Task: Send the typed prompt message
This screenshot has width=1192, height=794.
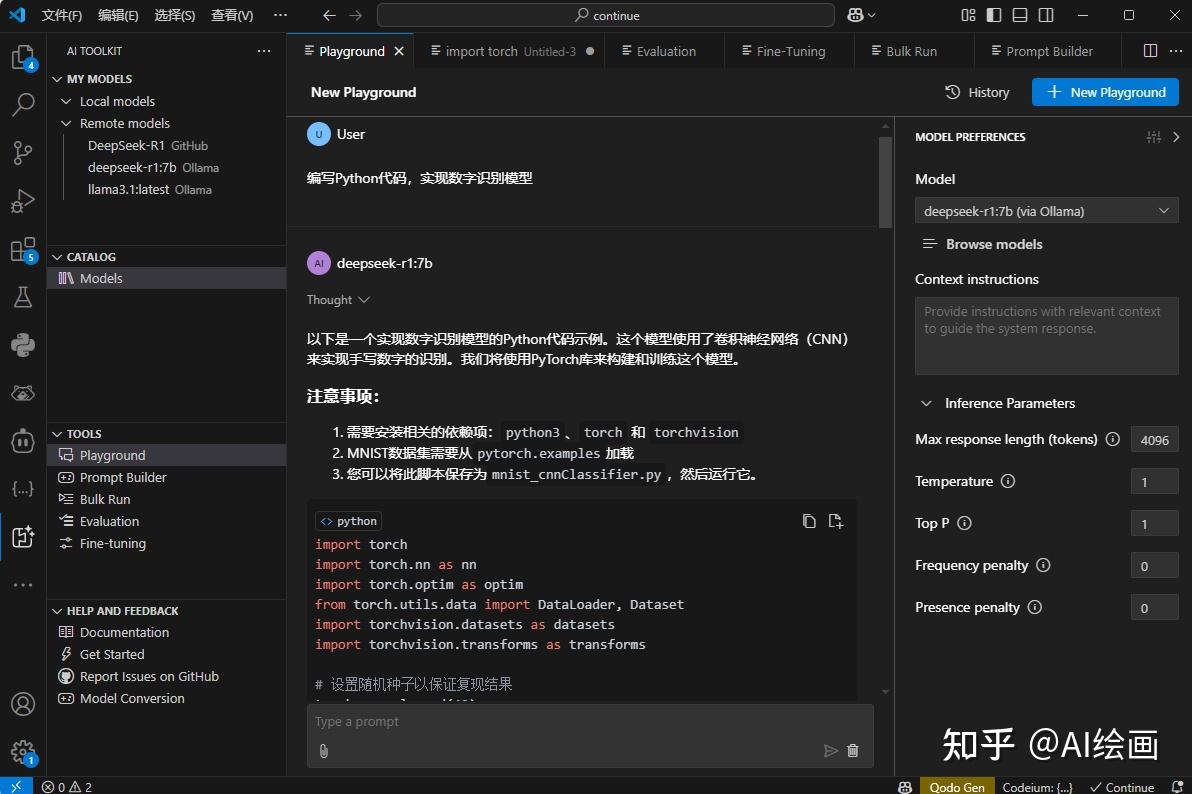Action: point(830,751)
